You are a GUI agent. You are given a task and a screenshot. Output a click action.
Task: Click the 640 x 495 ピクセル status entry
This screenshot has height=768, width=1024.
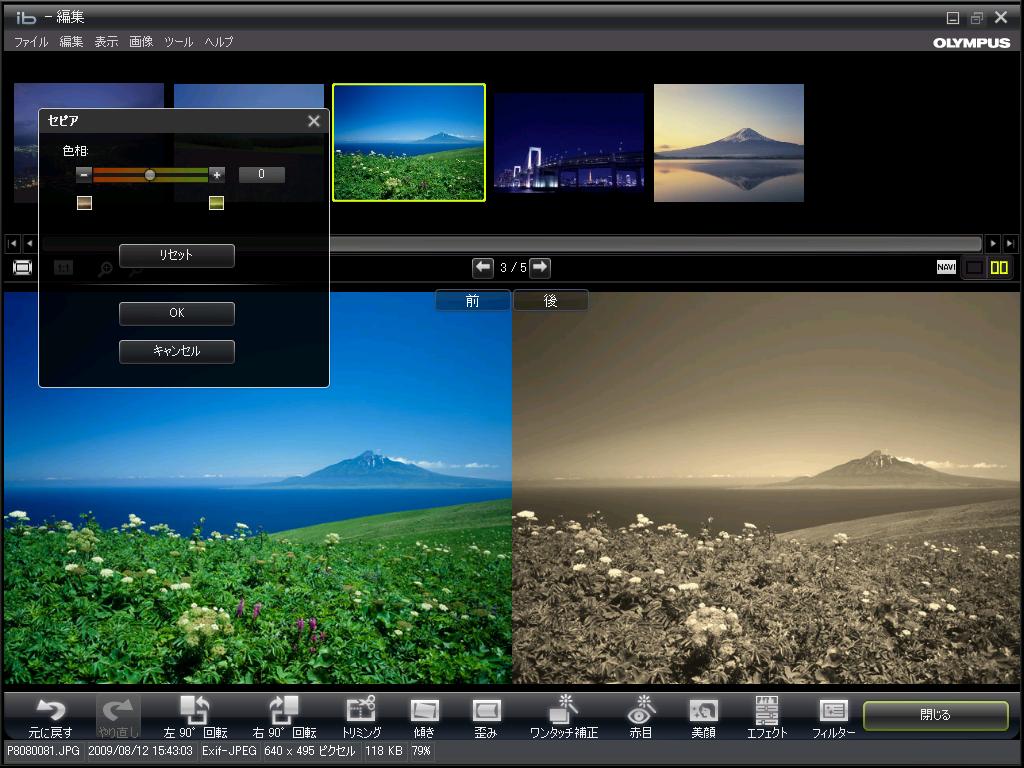310,751
